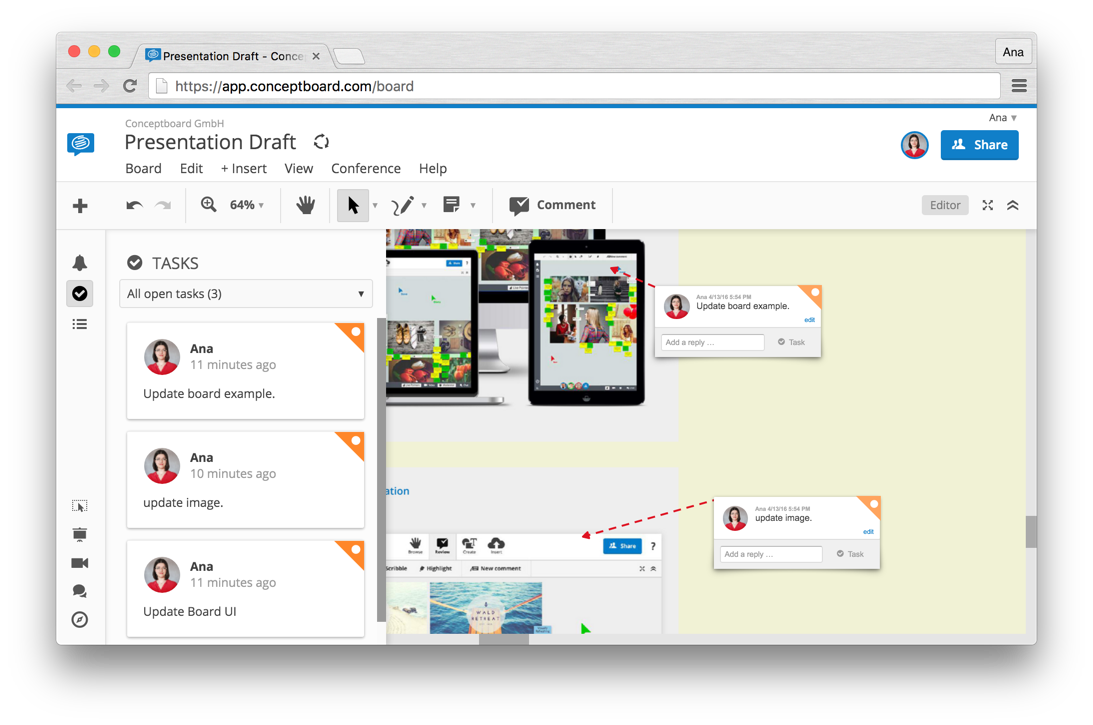Click reply field under 'update image.'
This screenshot has height=725, width=1093.
tap(771, 554)
